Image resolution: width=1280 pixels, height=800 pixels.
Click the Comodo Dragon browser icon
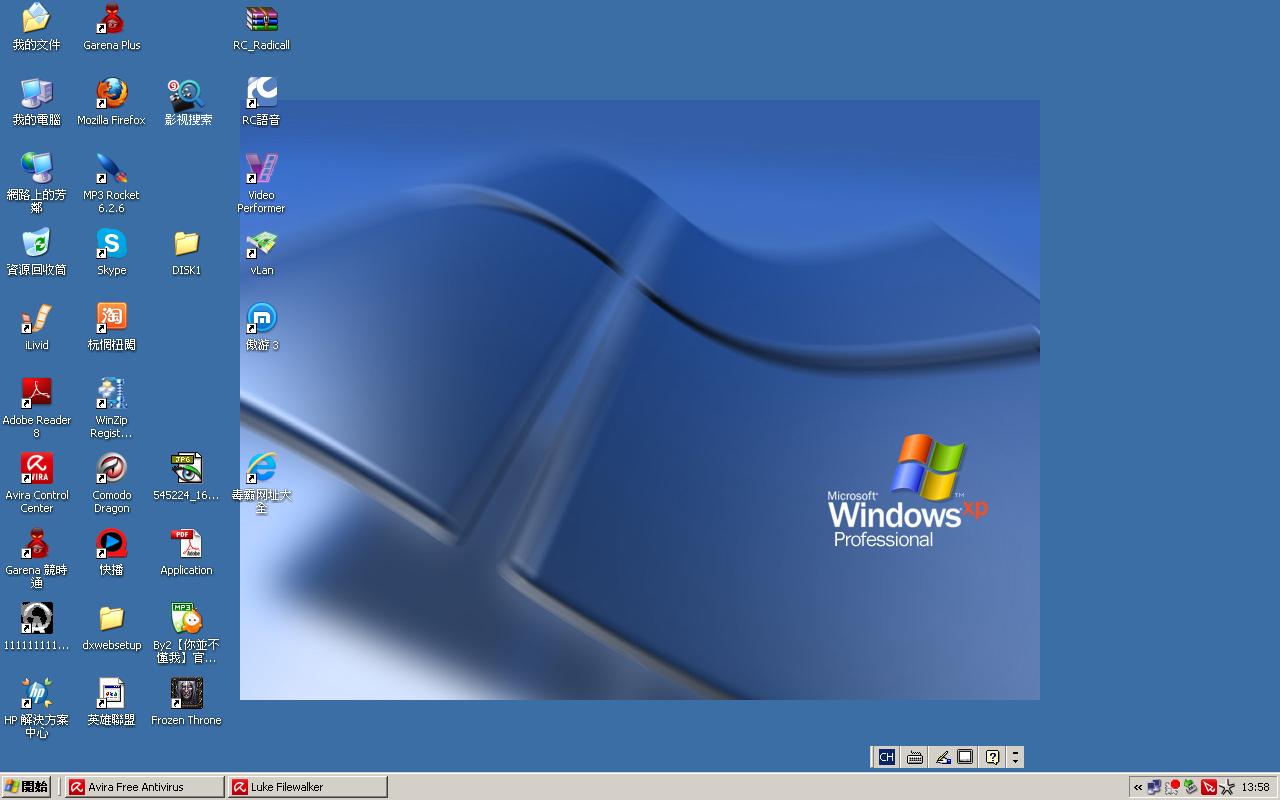tap(111, 469)
